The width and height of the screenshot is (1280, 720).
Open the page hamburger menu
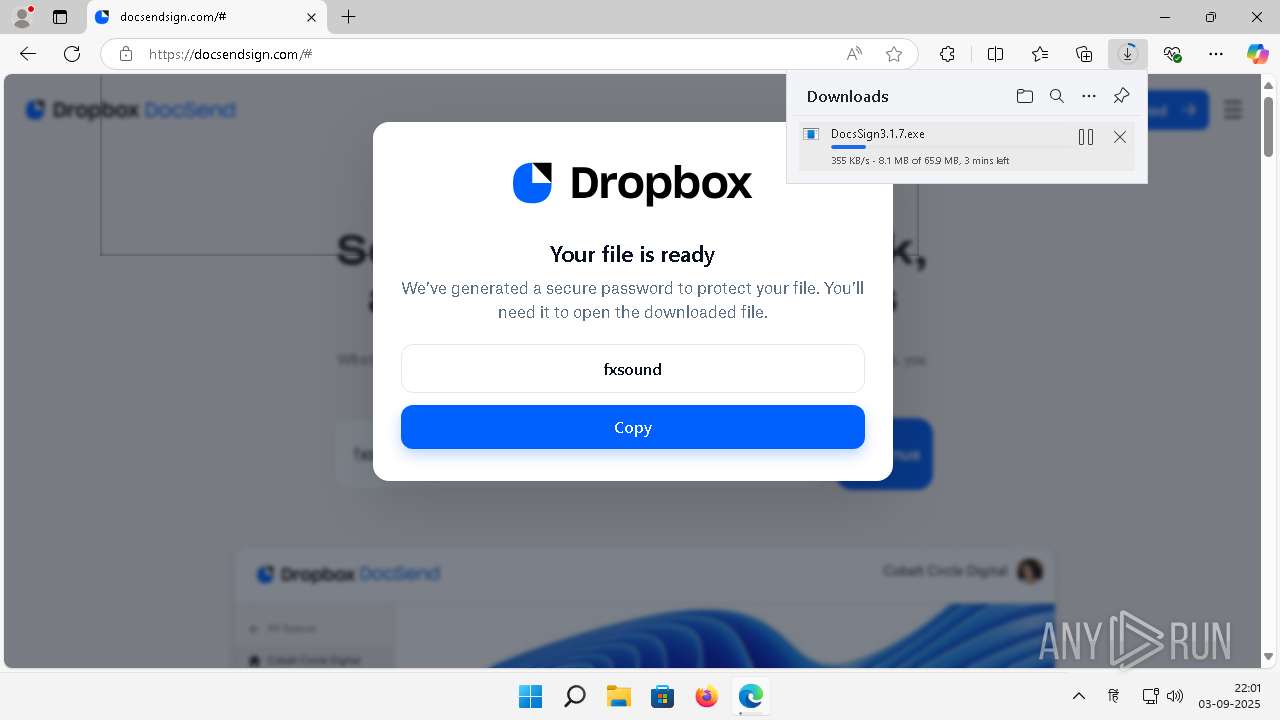click(x=1232, y=110)
